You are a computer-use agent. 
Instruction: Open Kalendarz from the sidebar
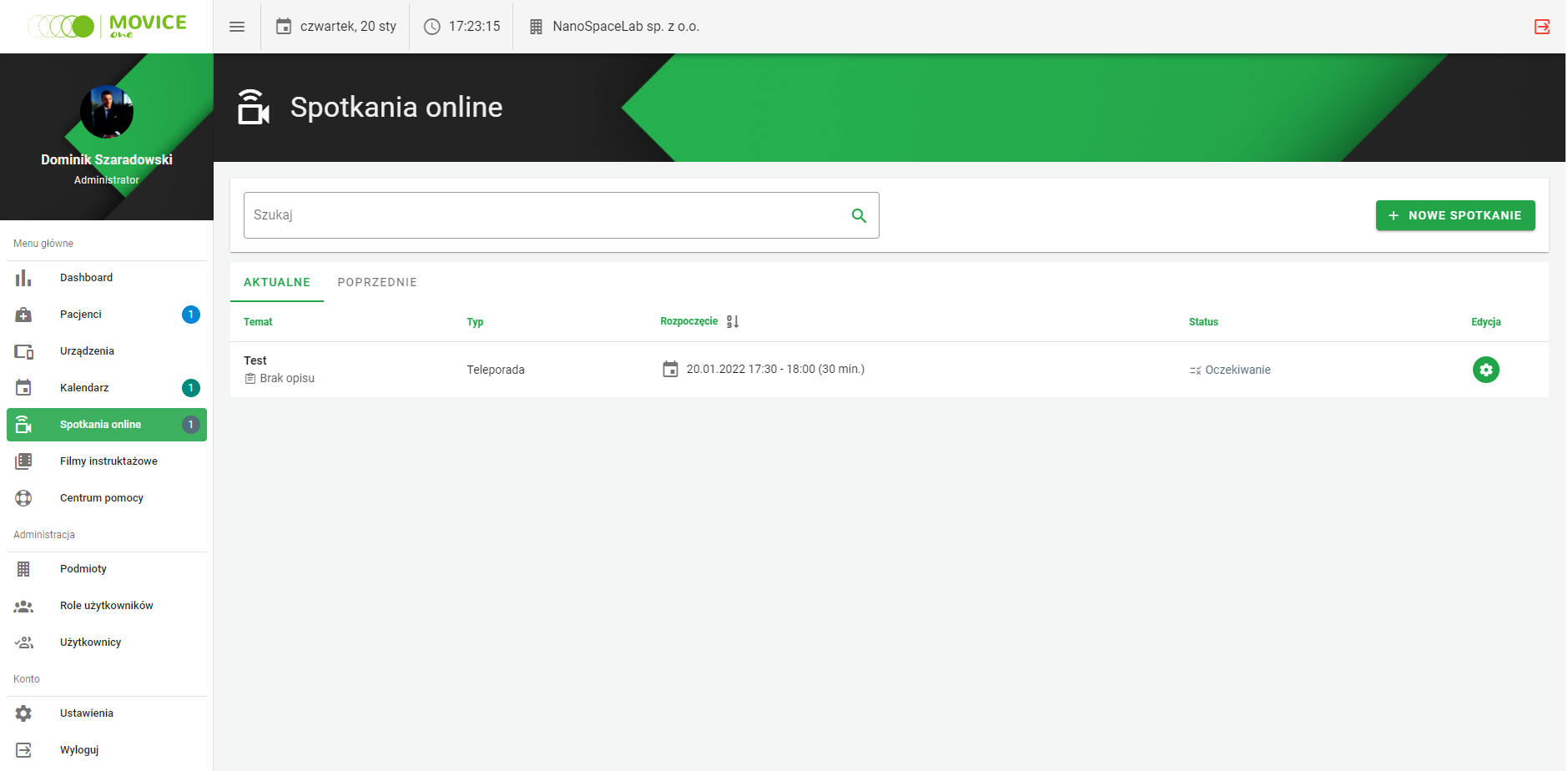[84, 388]
